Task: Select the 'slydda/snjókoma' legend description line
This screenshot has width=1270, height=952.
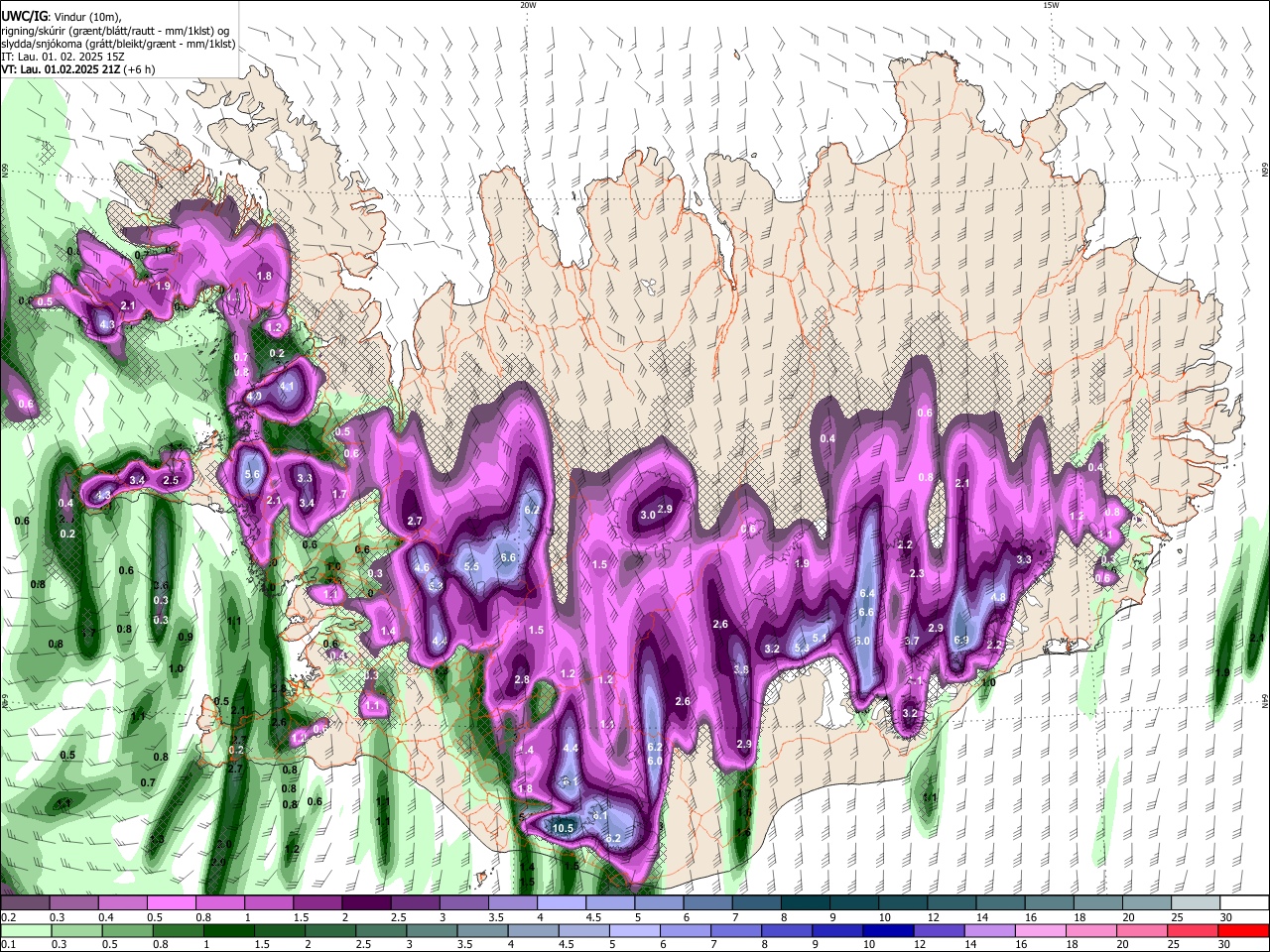Action: pyautogui.click(x=118, y=44)
